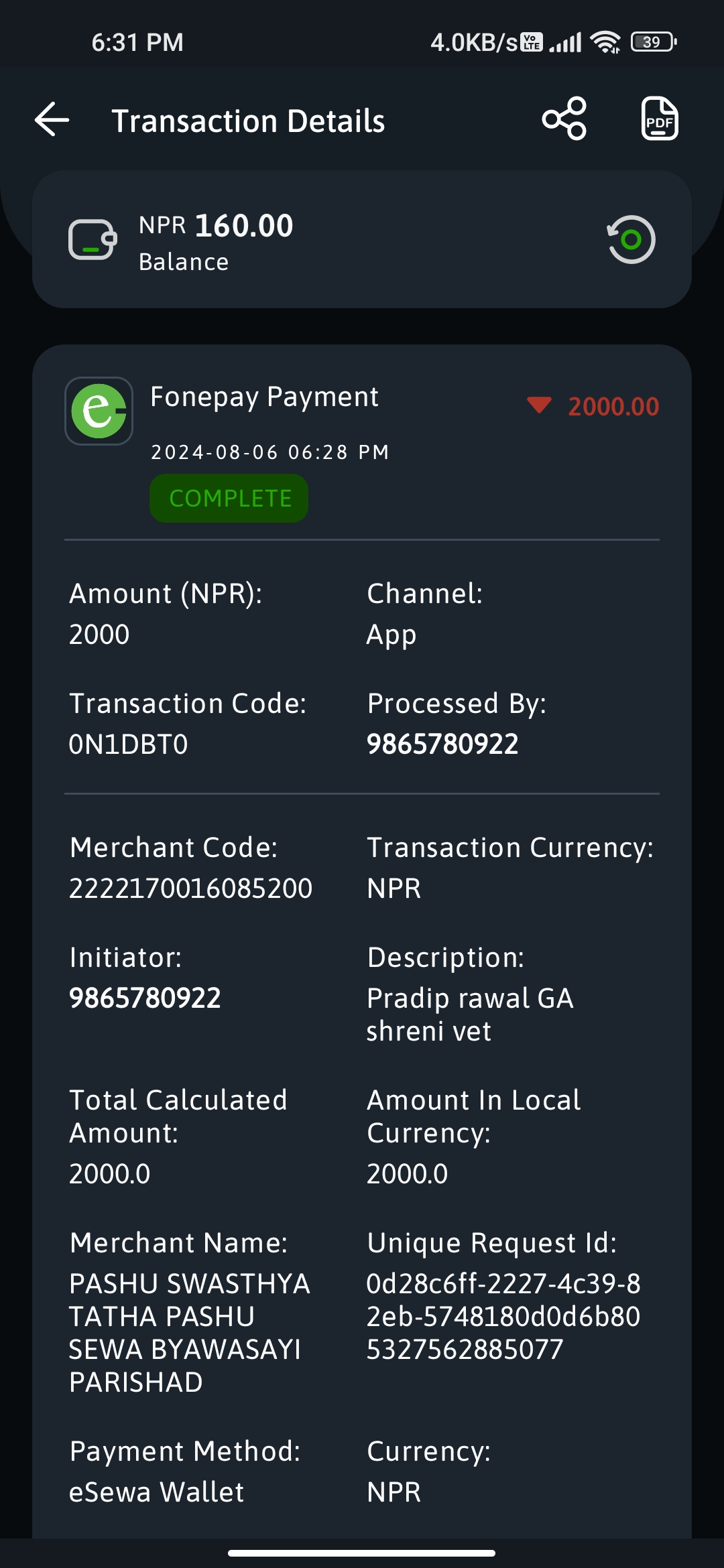Tap the red down arrow beside 2000.00

[x=539, y=405]
